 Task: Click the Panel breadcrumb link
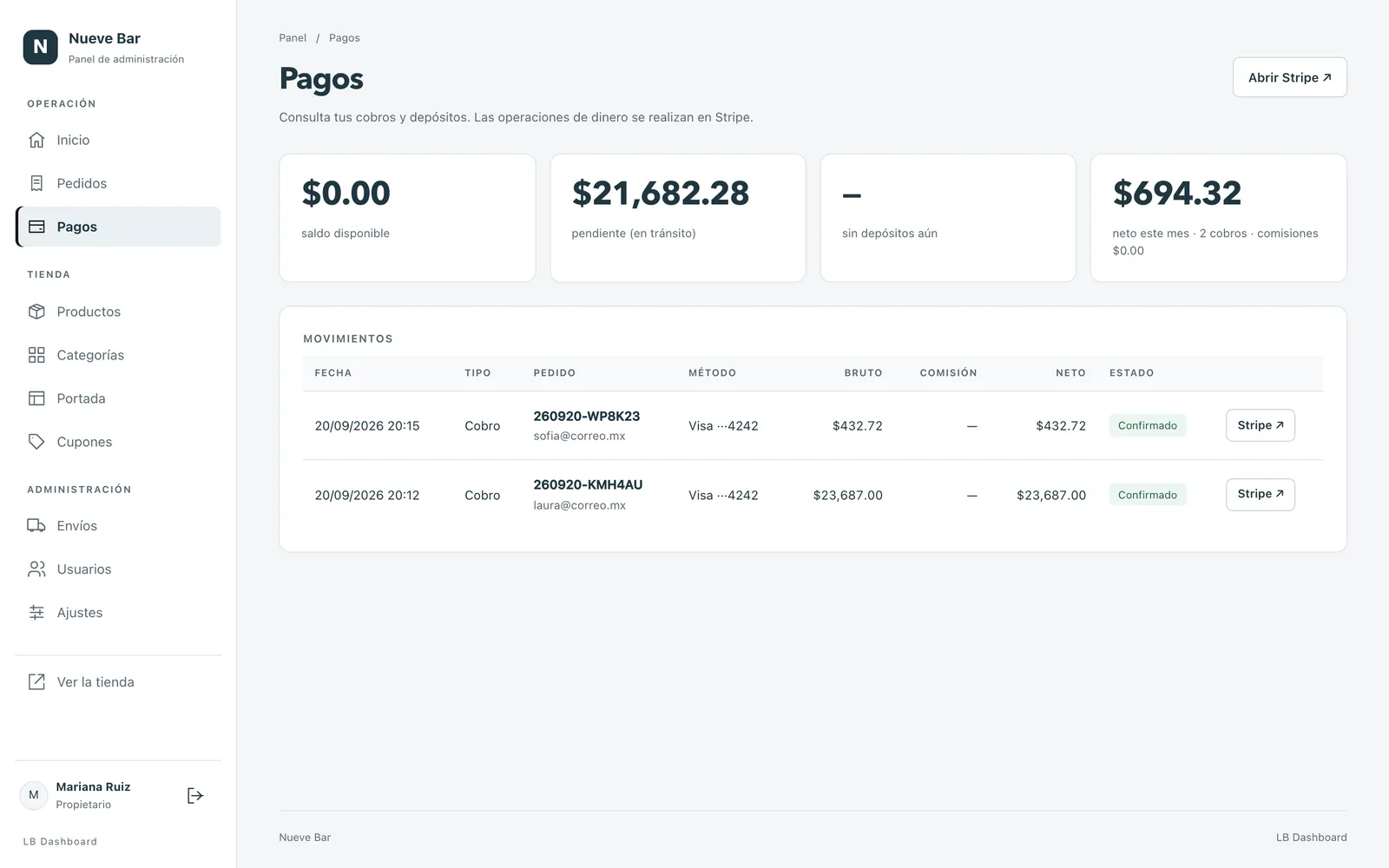tap(293, 38)
